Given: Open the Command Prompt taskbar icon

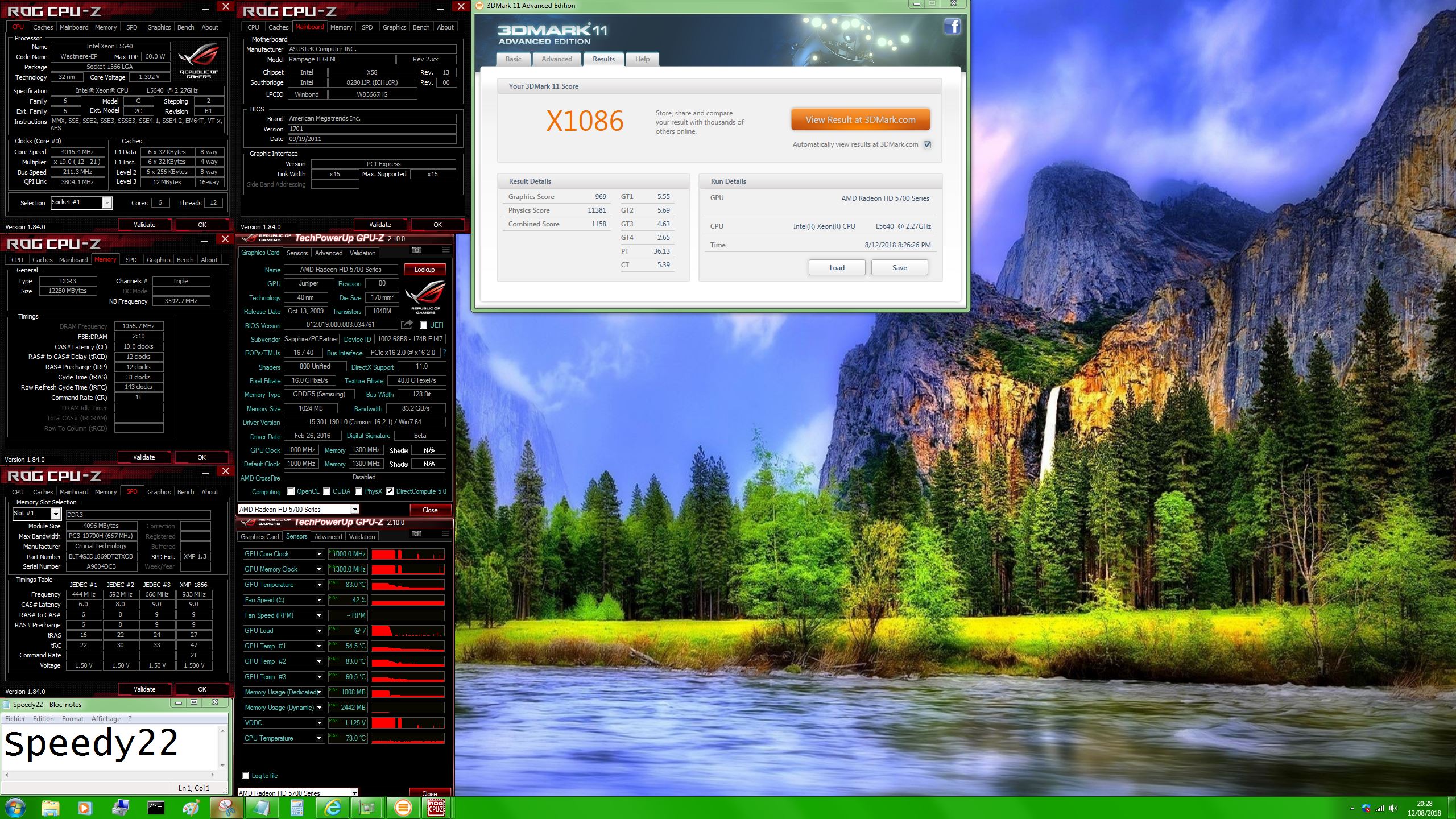Looking at the screenshot, I should tap(155, 808).
